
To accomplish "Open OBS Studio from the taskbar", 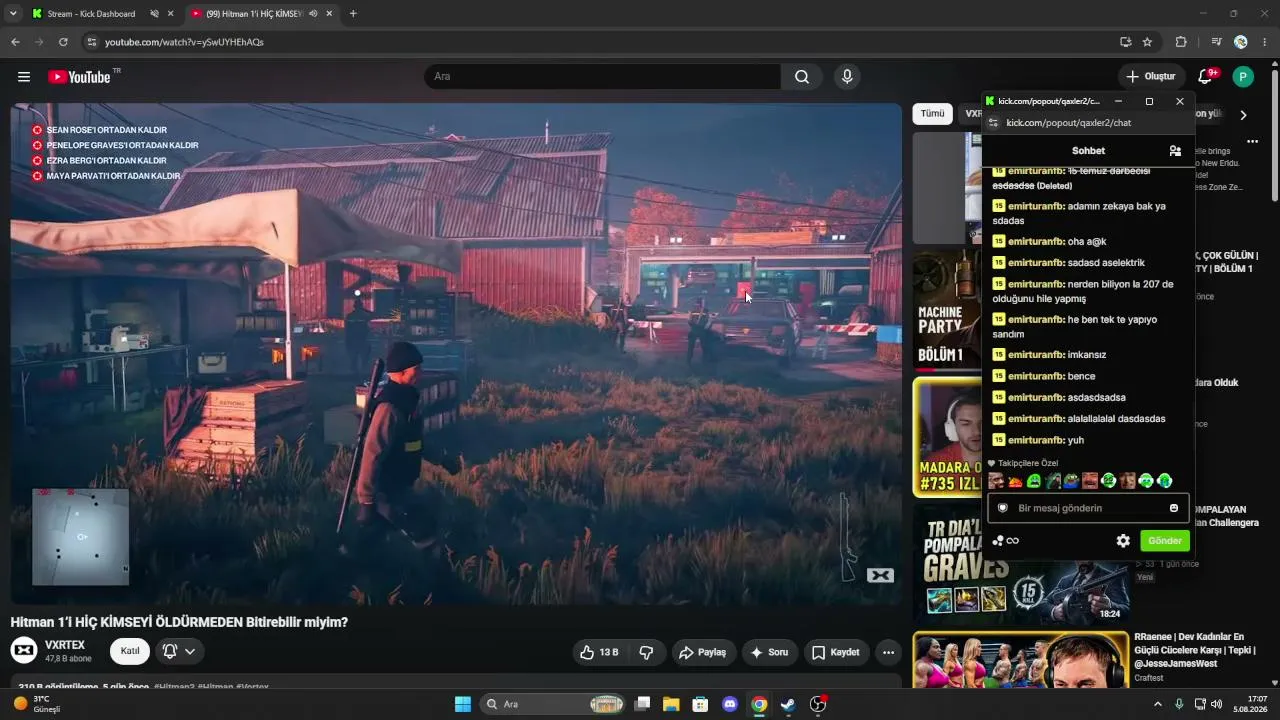I will tap(818, 704).
